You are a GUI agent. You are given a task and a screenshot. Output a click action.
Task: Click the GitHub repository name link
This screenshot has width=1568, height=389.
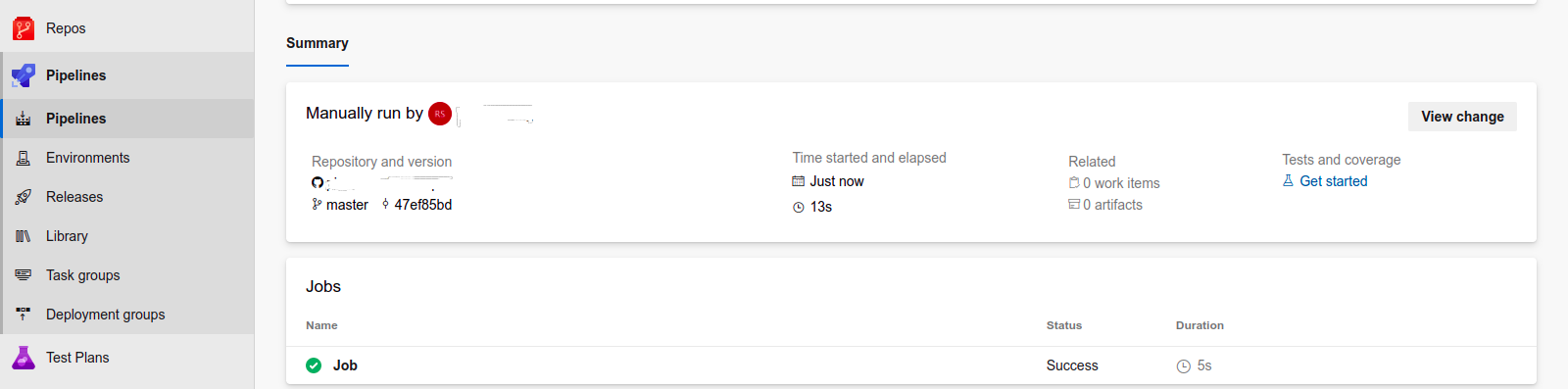tap(390, 183)
